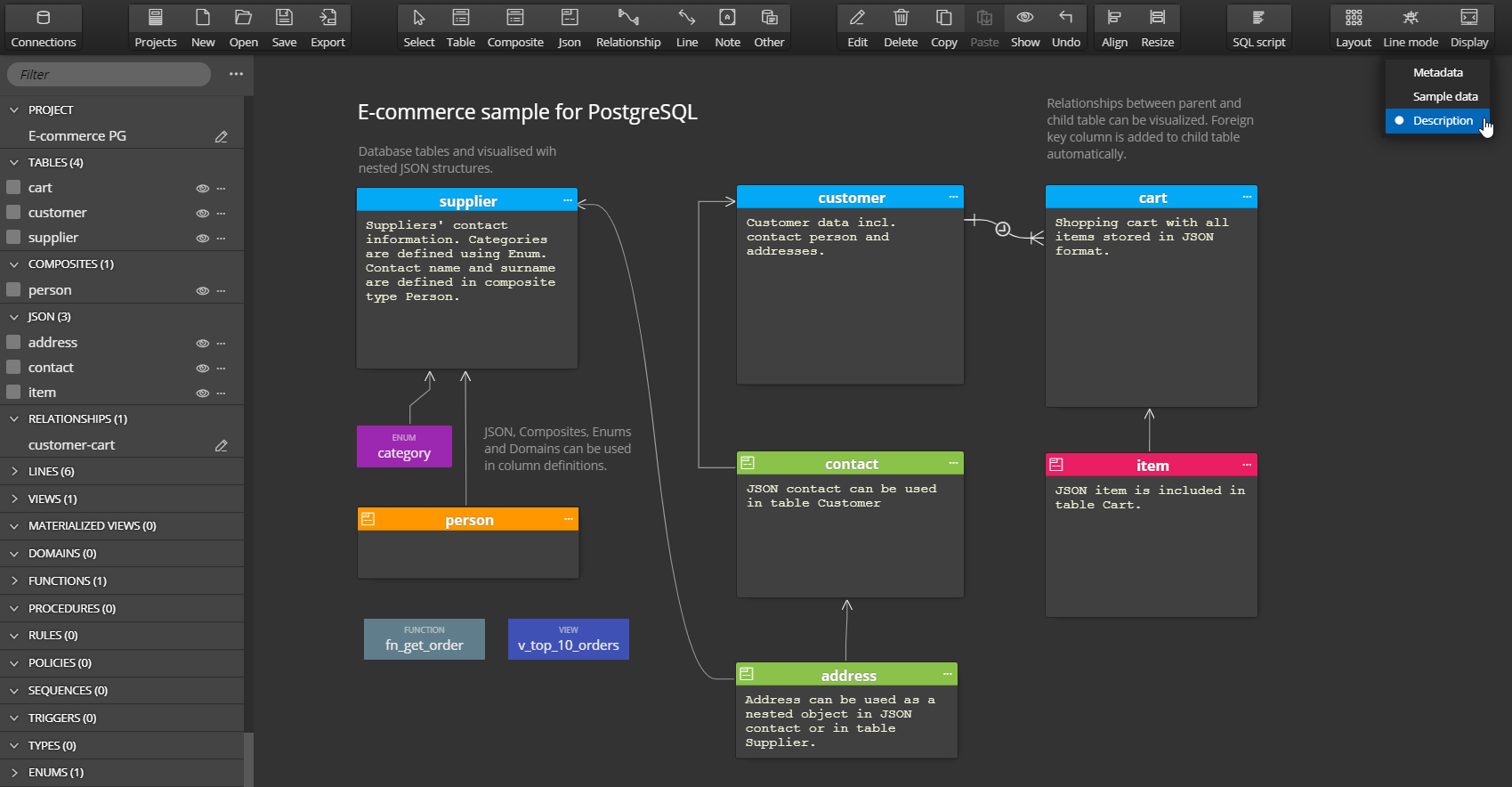Collapse the TABLES (4) section
This screenshot has height=787, width=1512.
[x=14, y=163]
